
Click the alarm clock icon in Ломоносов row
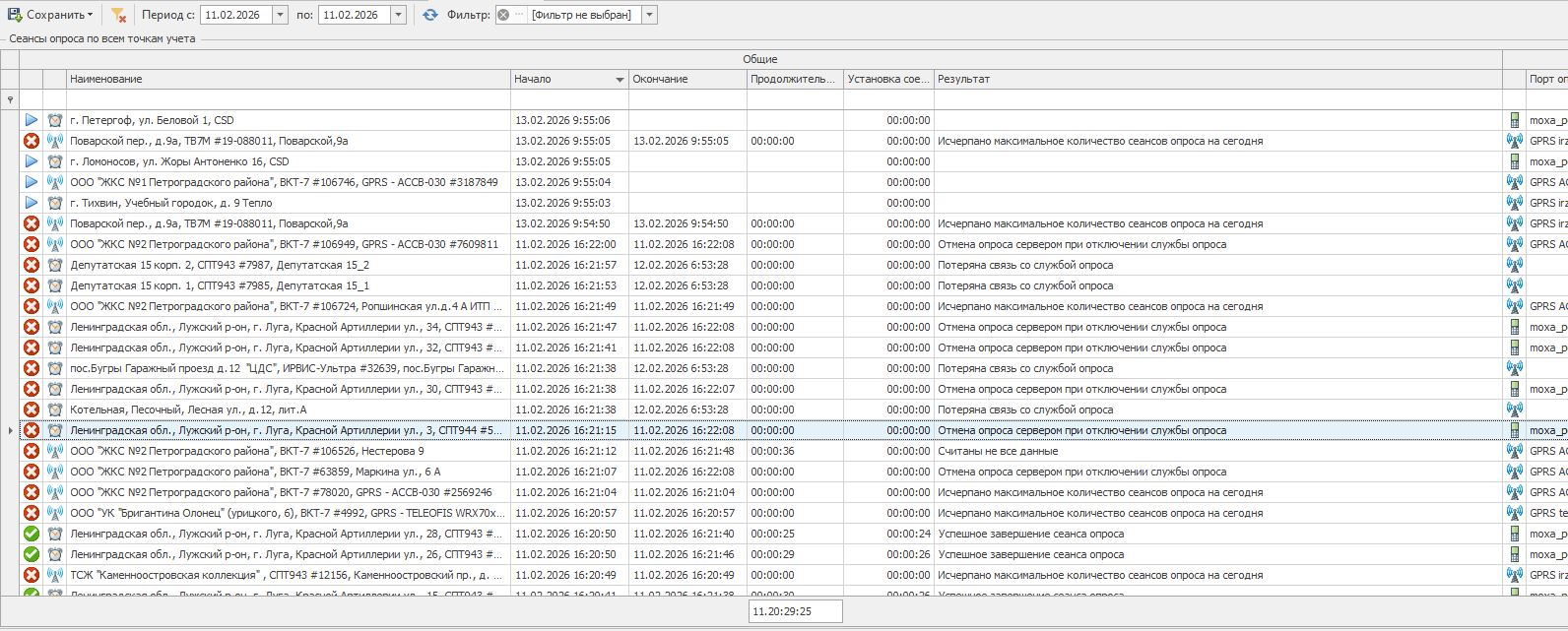[55, 161]
